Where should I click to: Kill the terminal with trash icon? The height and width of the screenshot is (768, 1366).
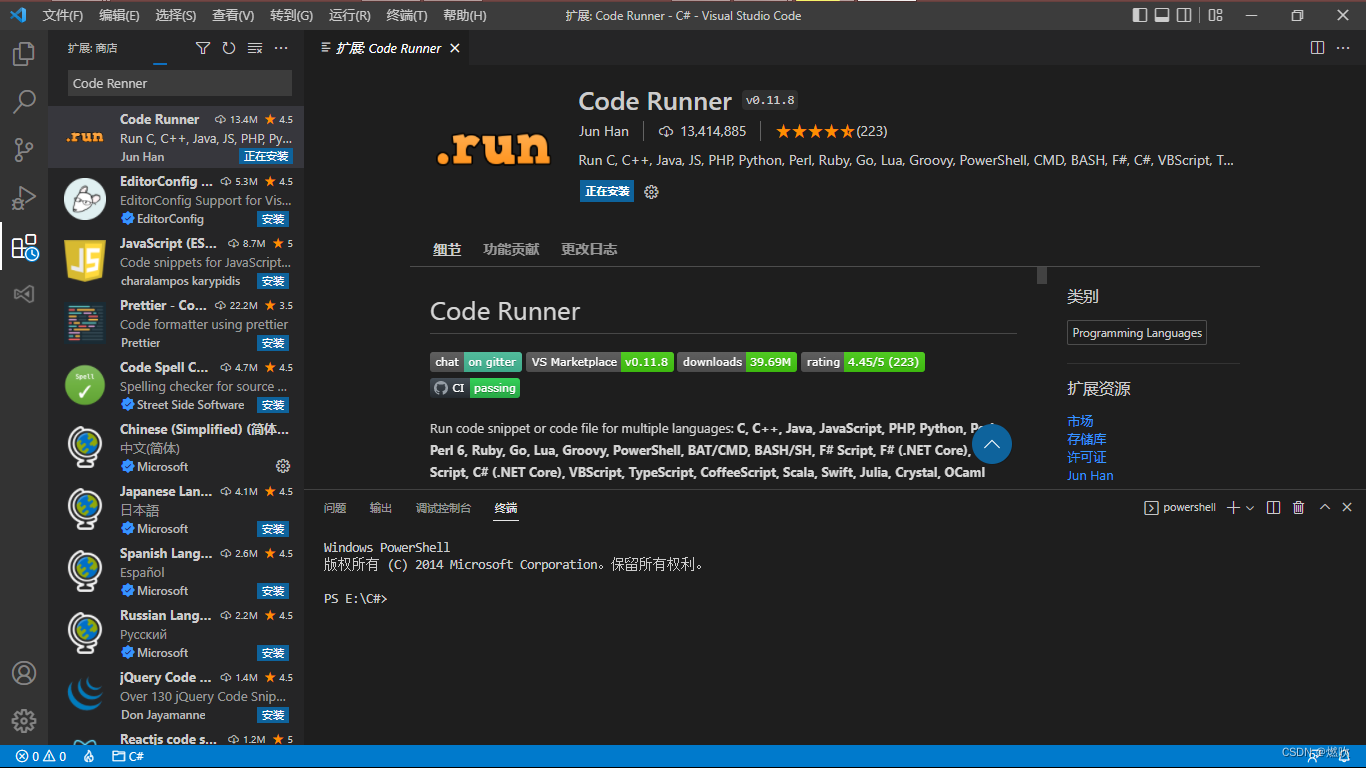coord(1299,508)
